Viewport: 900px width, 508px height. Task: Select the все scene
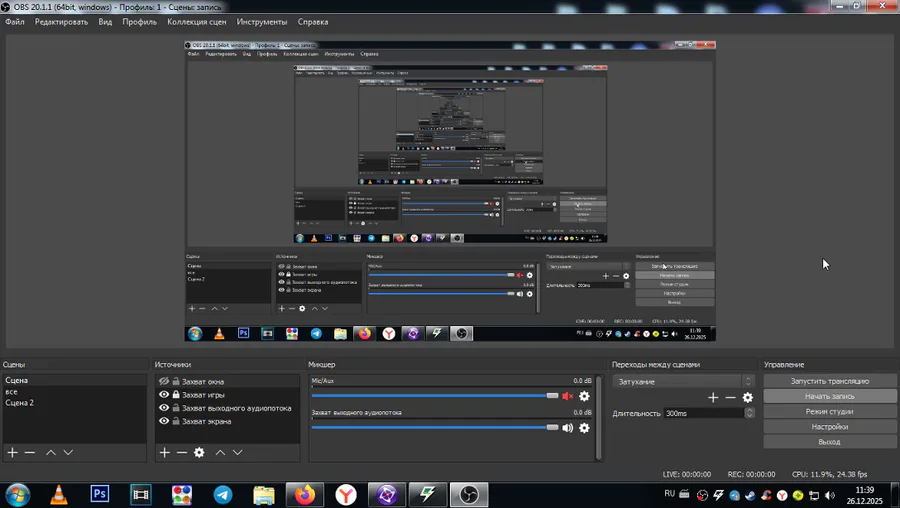click(x=75, y=391)
